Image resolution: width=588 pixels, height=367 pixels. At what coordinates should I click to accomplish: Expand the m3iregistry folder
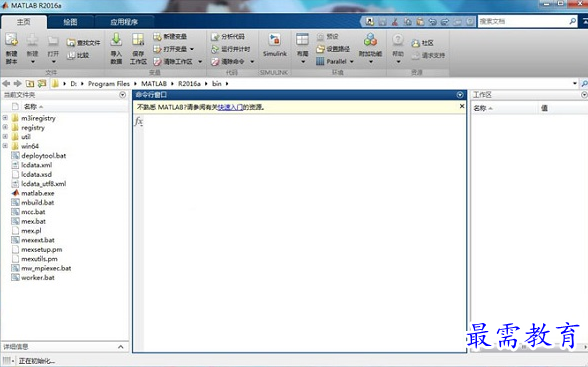click(5, 118)
